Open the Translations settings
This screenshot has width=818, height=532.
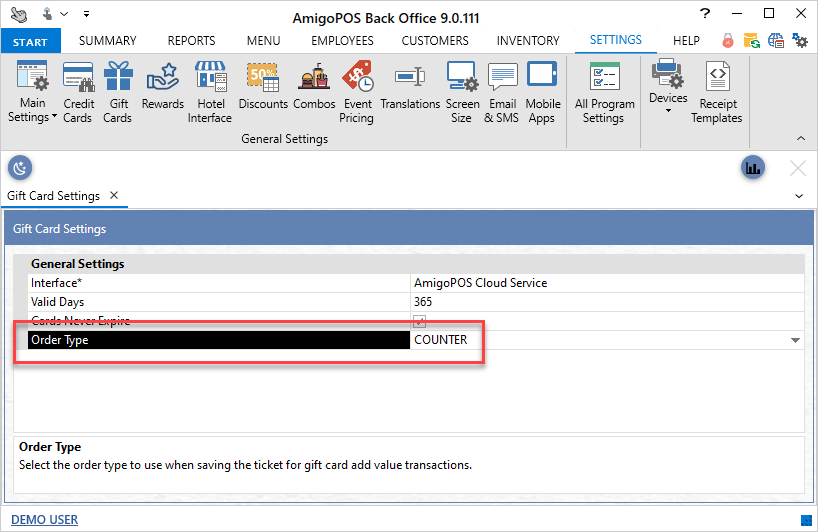point(410,86)
